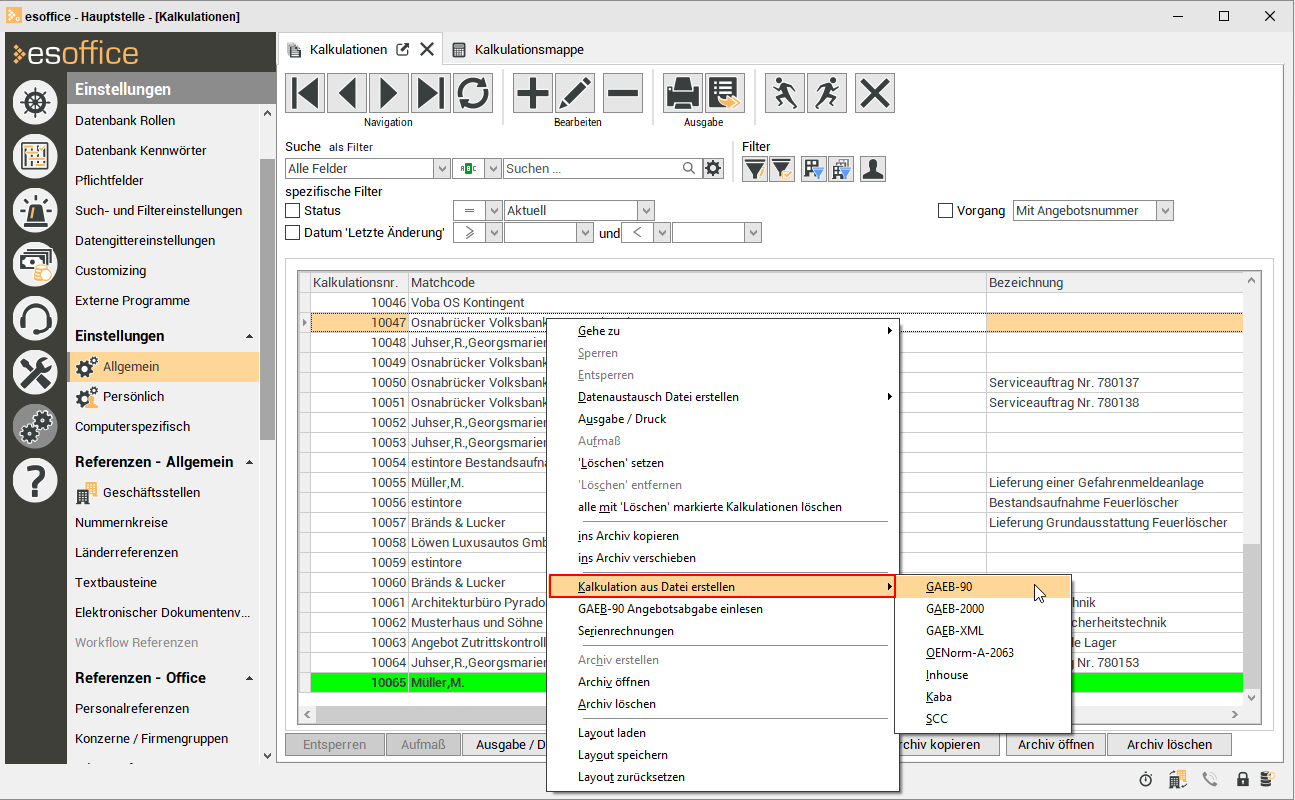The width and height of the screenshot is (1295, 800).
Task: Open the ship wheel sidebar module
Action: pyautogui.click(x=36, y=103)
